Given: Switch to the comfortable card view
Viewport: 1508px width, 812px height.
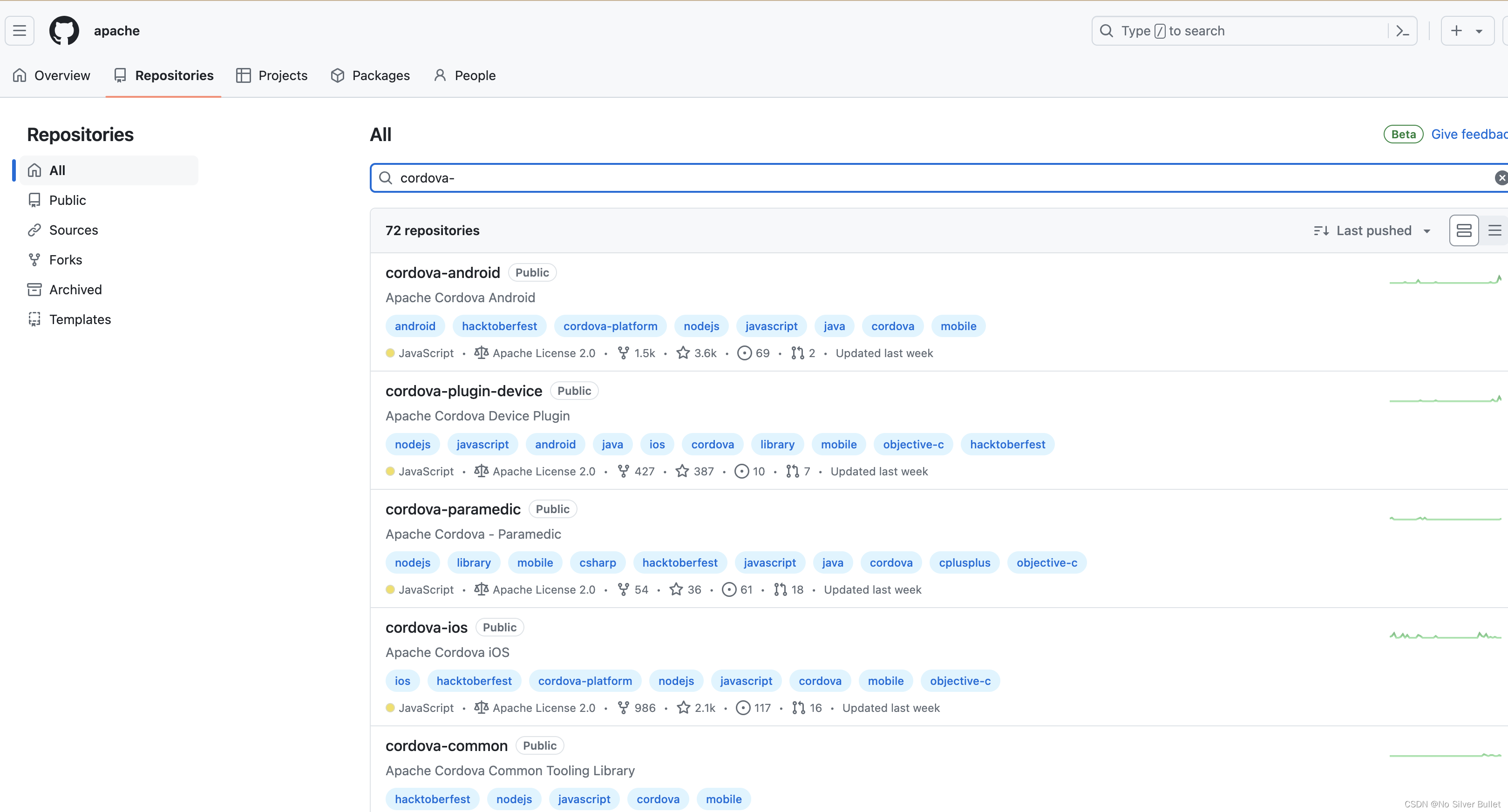Looking at the screenshot, I should 1463,230.
